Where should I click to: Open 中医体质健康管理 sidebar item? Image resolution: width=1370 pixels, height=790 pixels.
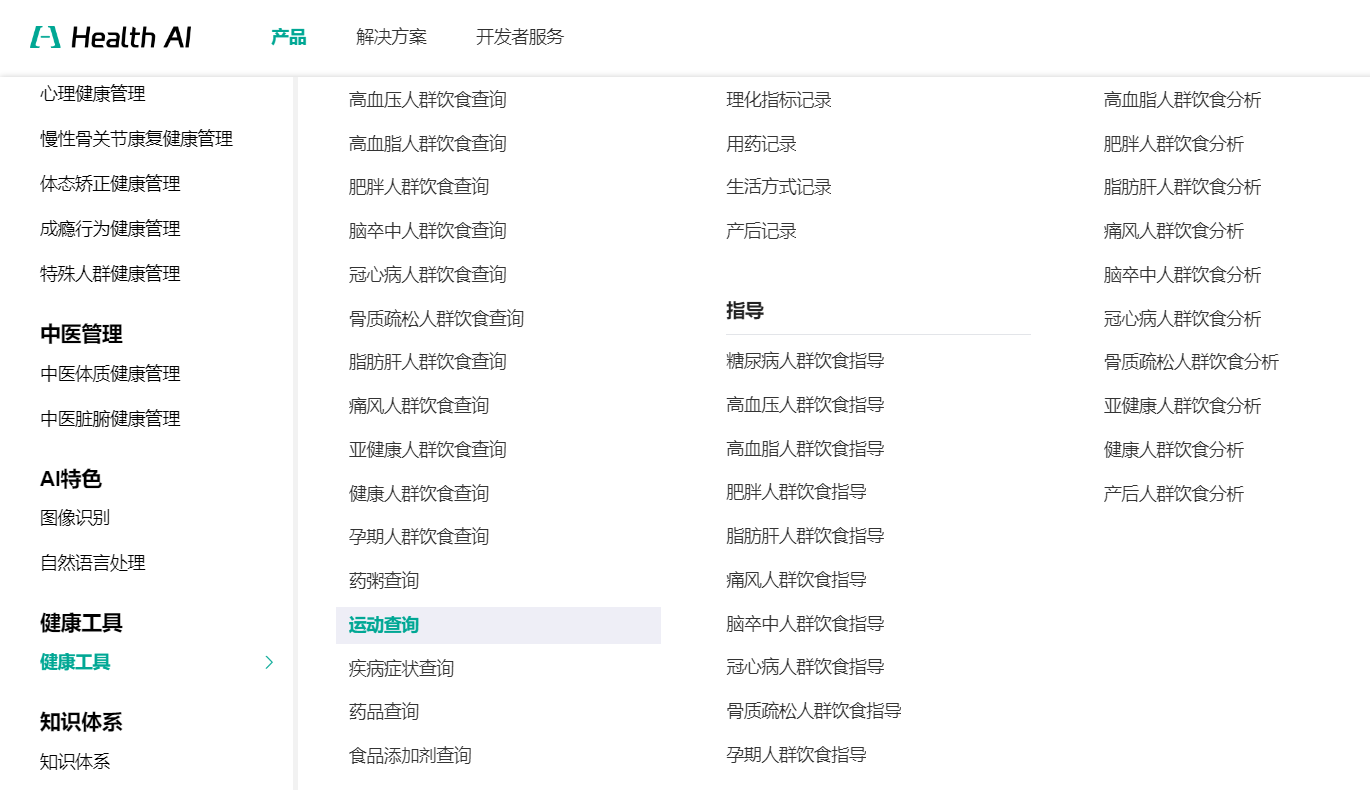[110, 374]
